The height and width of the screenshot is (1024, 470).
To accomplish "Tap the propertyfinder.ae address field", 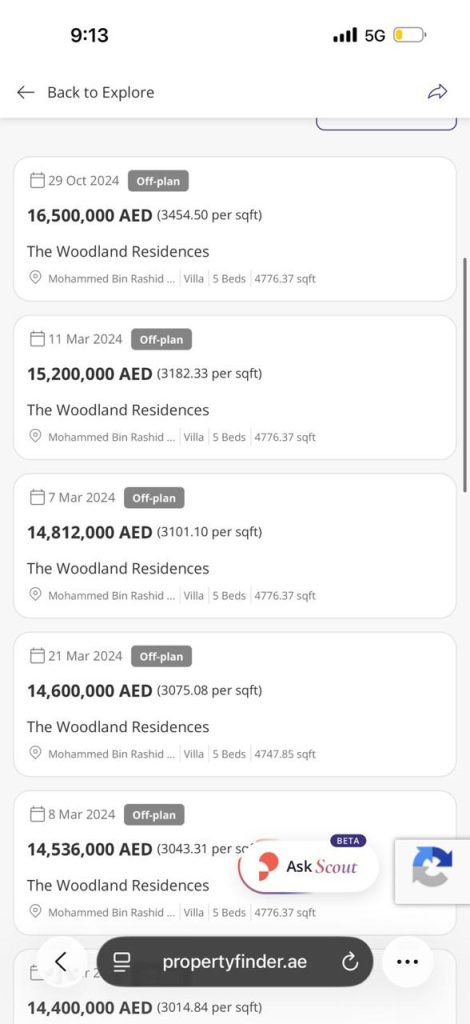I will pyautogui.click(x=235, y=961).
